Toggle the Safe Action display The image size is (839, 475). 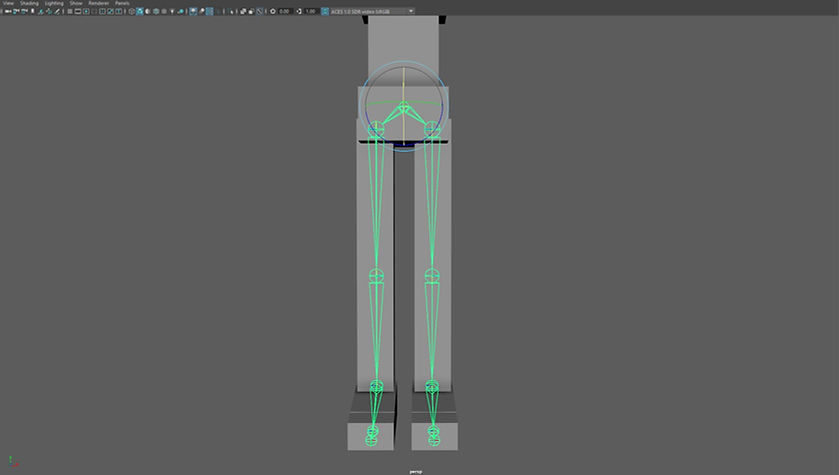tap(110, 11)
